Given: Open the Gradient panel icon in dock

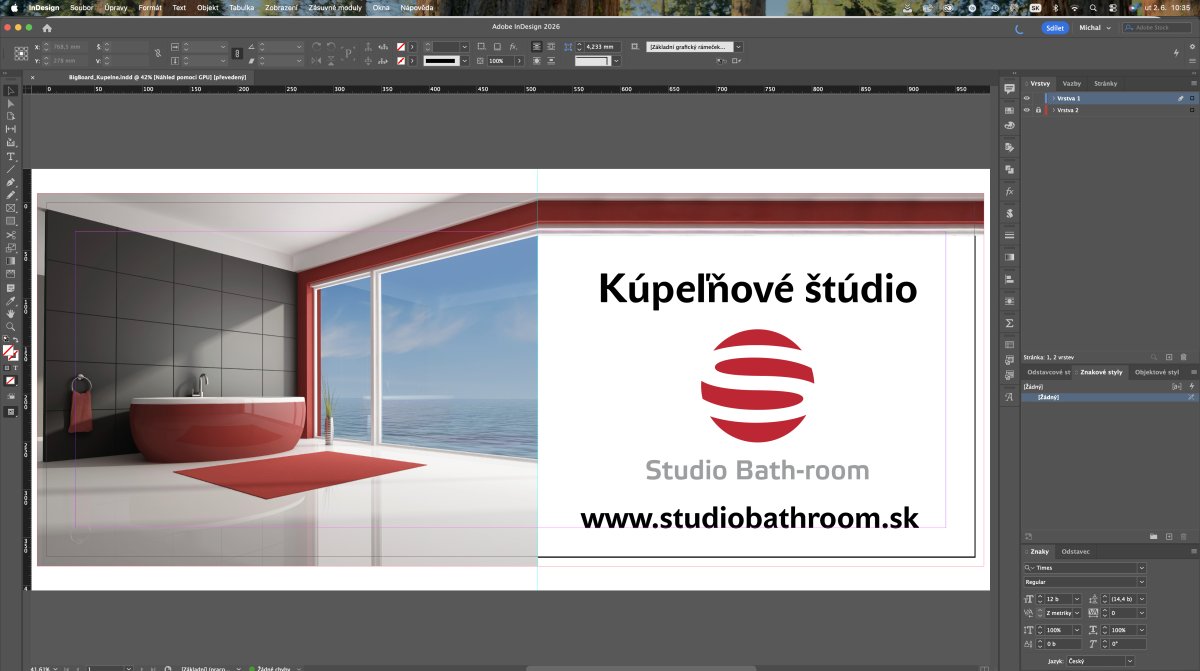Looking at the screenshot, I should tap(1010, 257).
